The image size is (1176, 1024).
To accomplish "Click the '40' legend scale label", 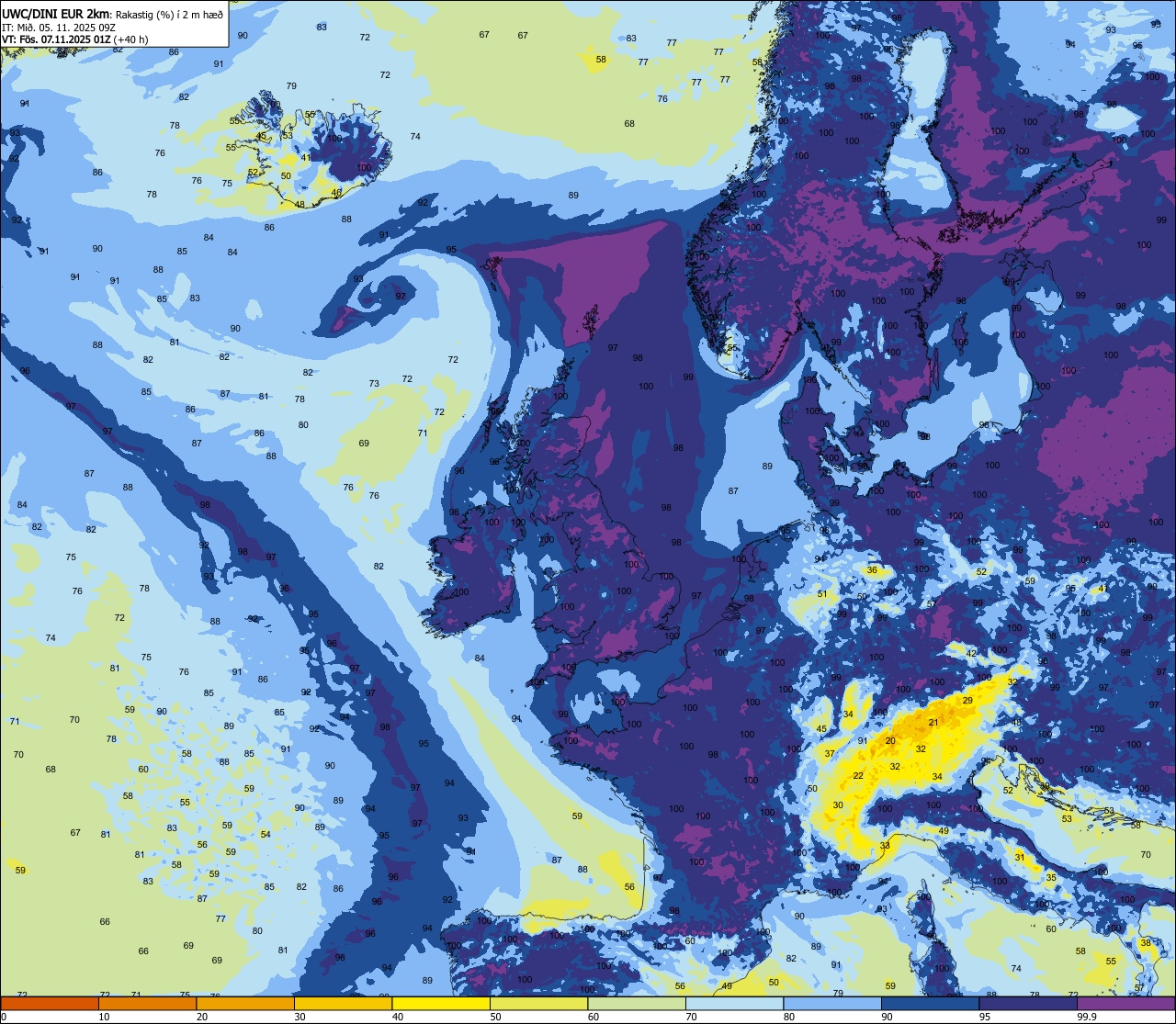I will [x=398, y=1017].
